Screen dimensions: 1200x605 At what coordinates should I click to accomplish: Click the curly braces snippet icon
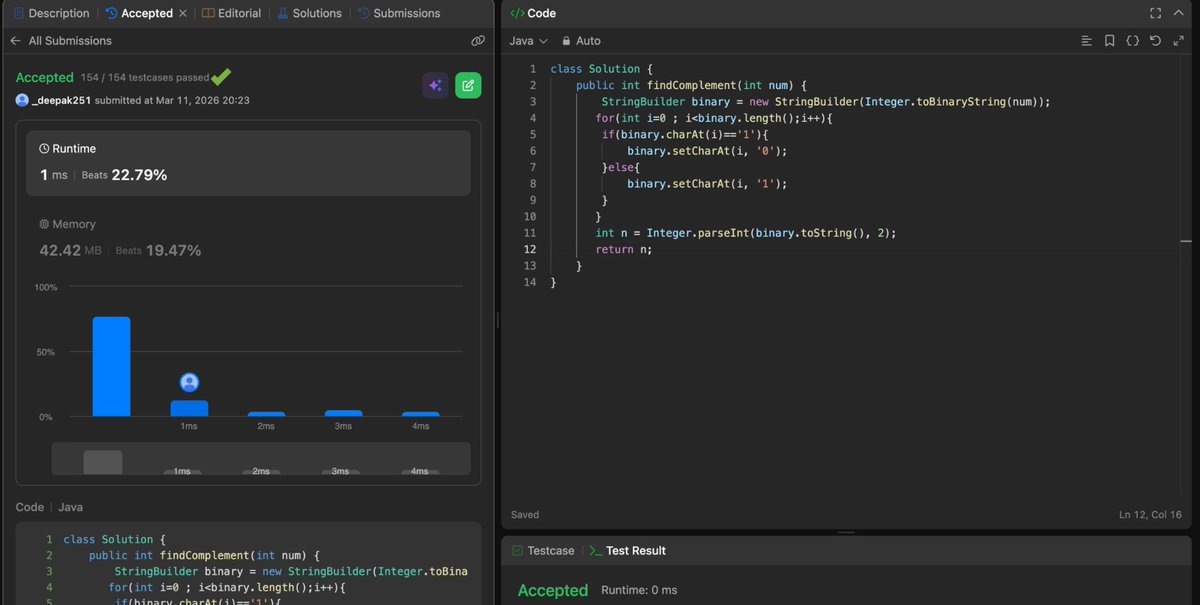tap(1132, 41)
